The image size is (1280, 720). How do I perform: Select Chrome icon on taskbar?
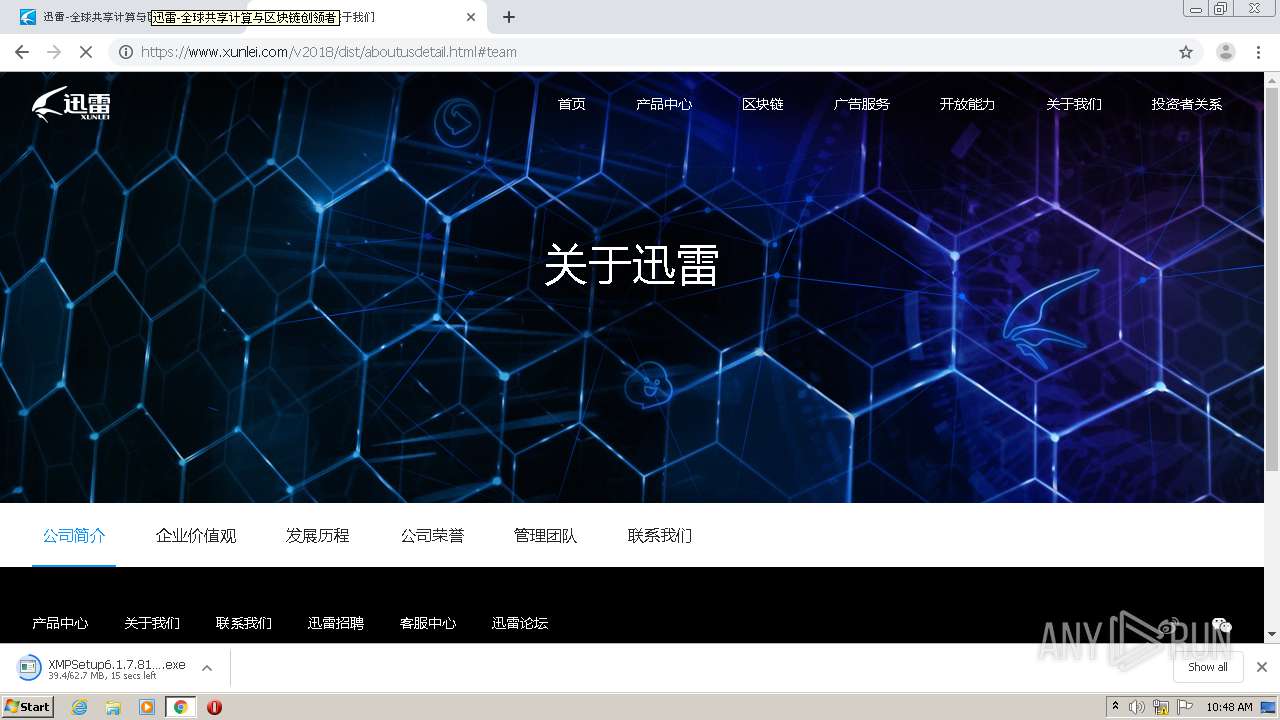coord(180,707)
